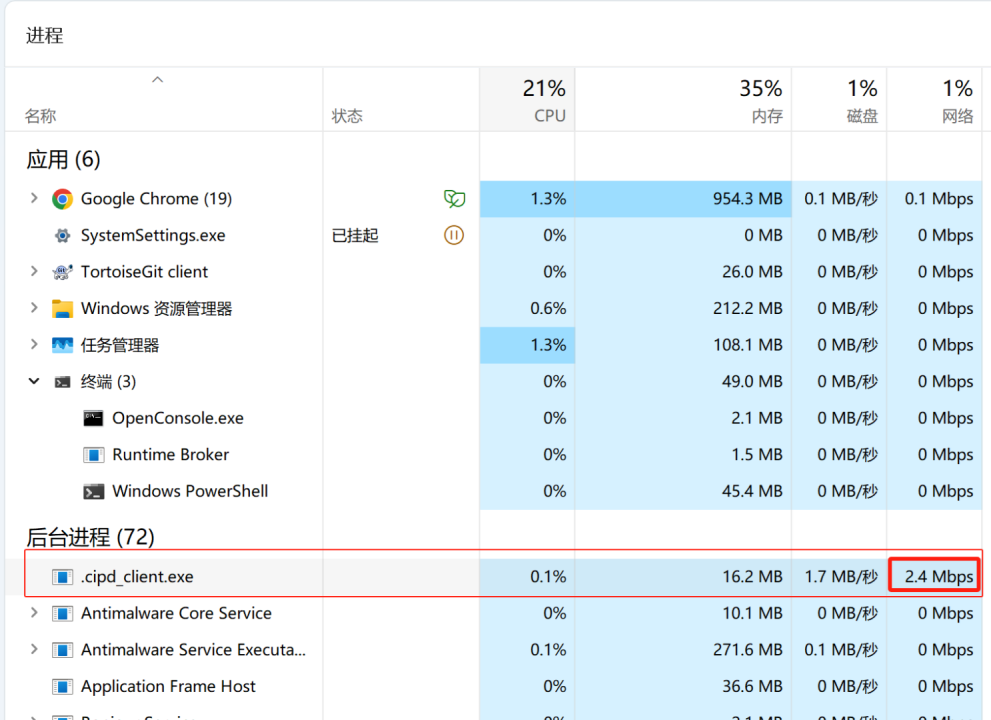Click the green efficiency mode leaf icon for Chrome
Viewport: 991px width, 720px height.
click(x=454, y=198)
